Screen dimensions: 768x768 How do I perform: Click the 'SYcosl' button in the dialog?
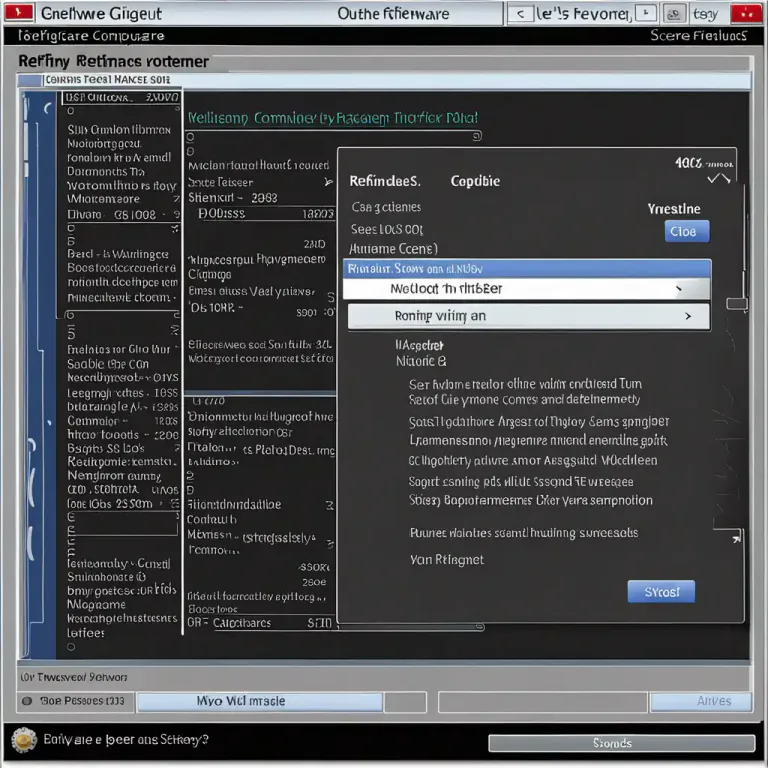point(661,592)
